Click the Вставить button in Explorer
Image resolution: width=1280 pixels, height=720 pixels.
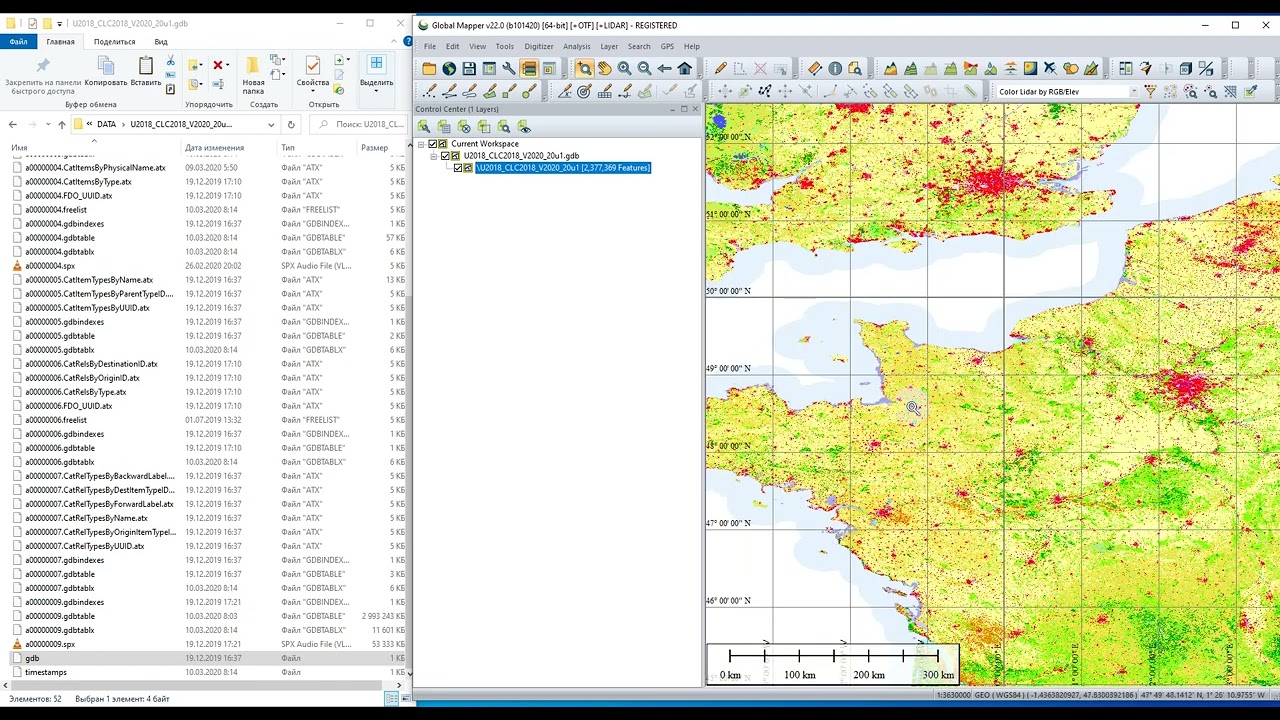[146, 72]
